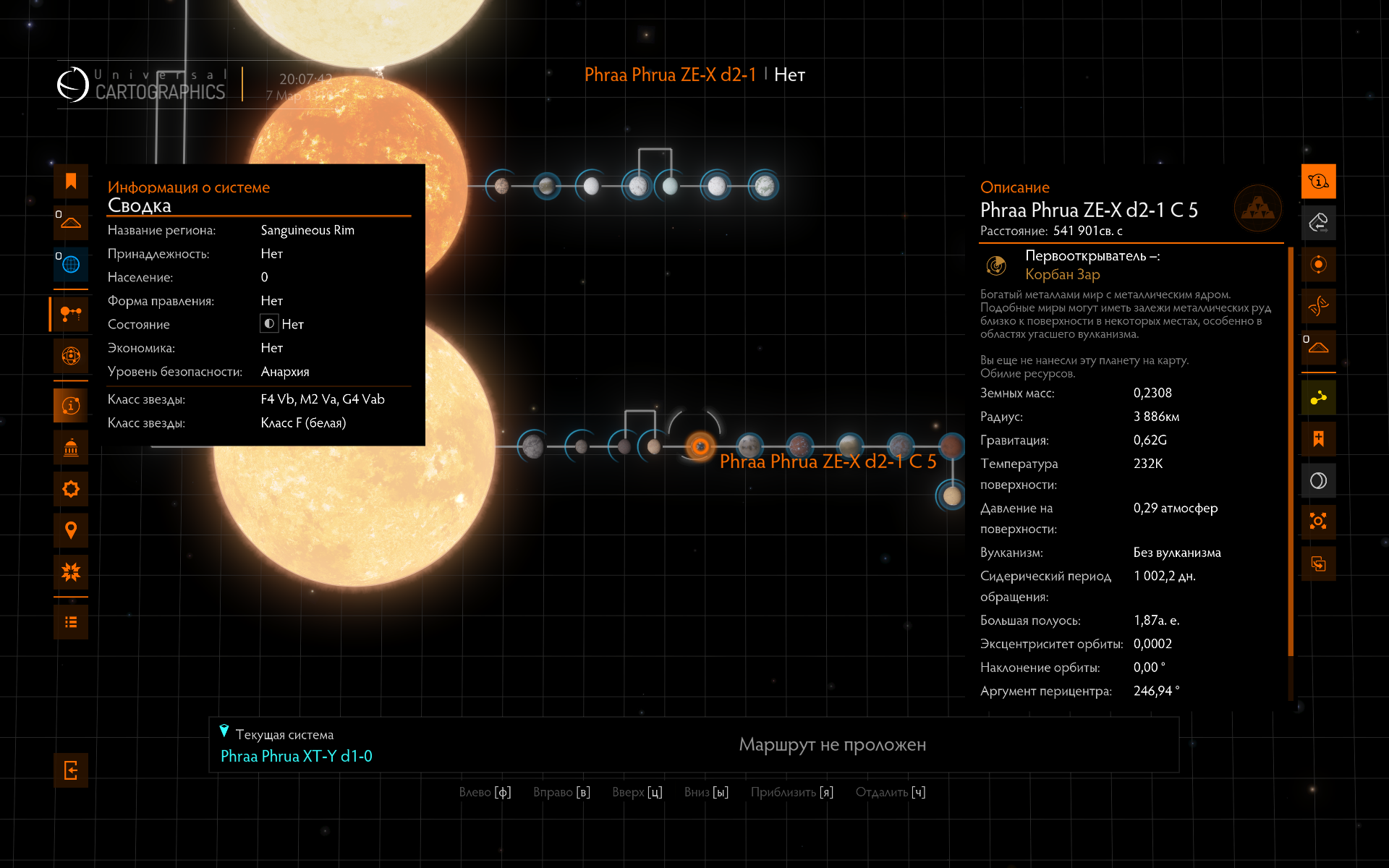Click the Анархия security level value
Viewport: 1389px width, 868px height.
(285, 372)
